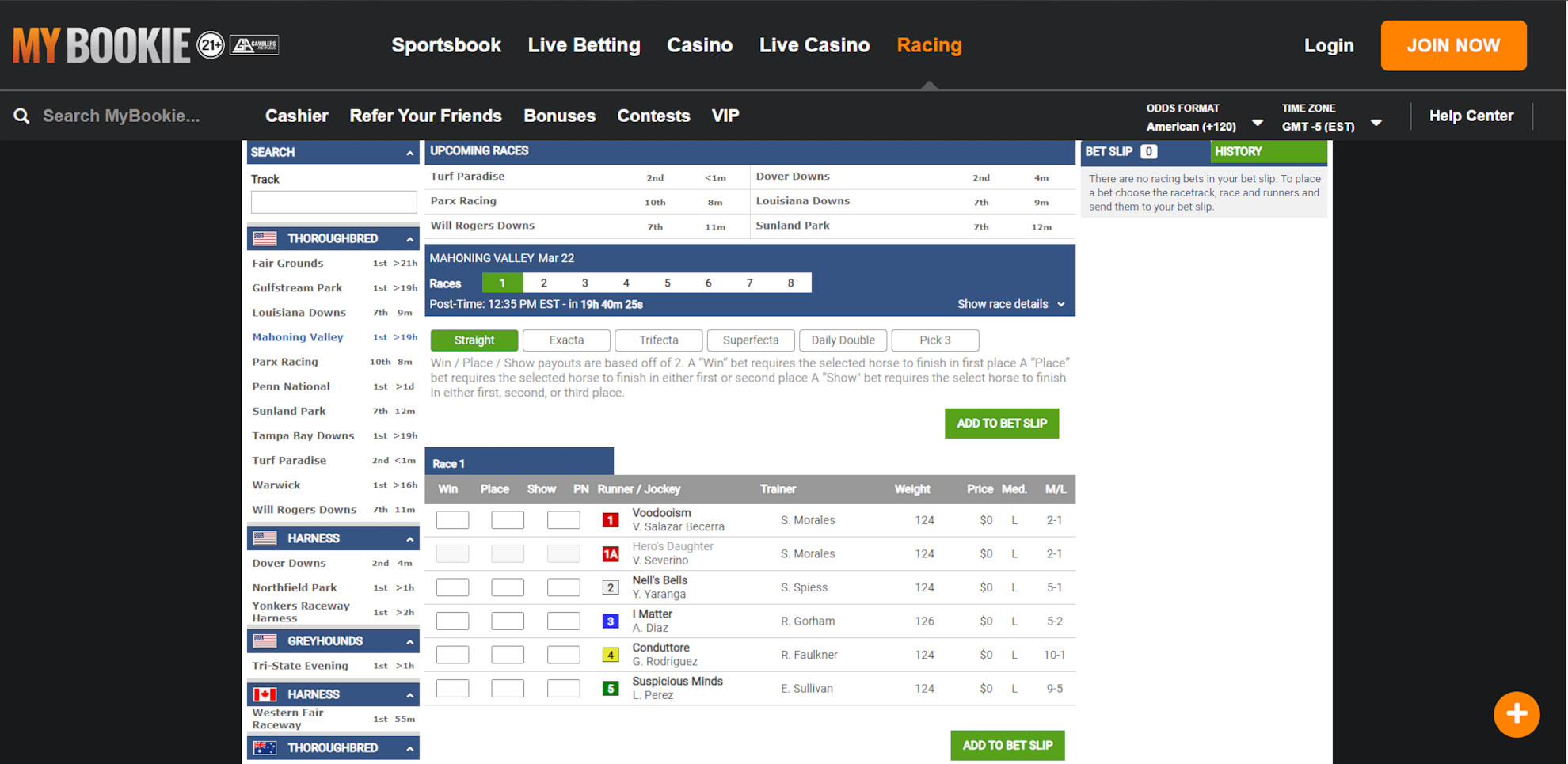Click the blue number 3 saddlecloth icon
The width and height of the screenshot is (1568, 764).
tap(611, 621)
